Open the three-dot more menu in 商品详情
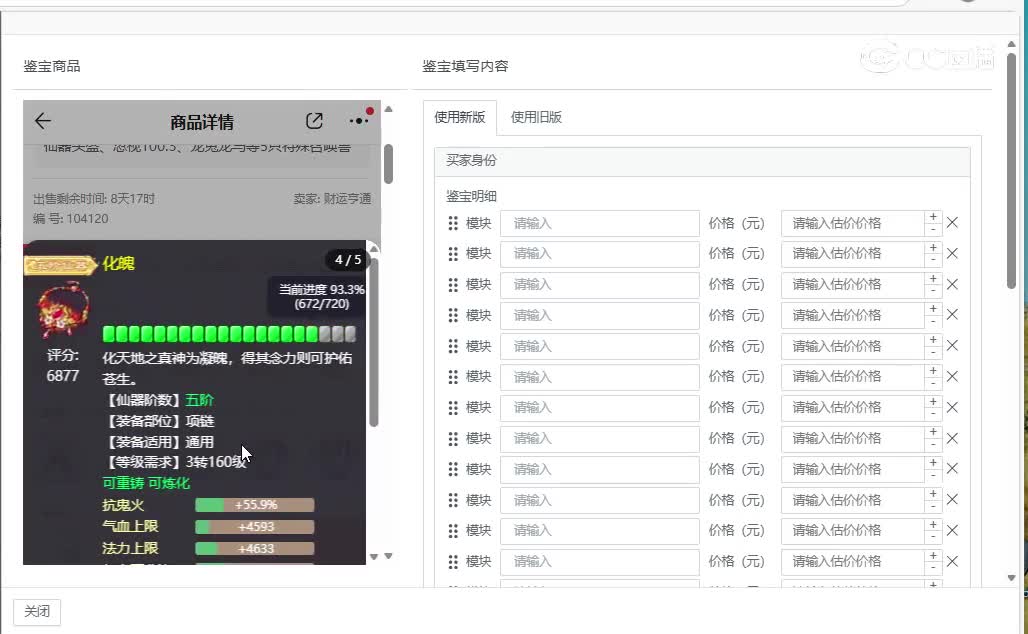This screenshot has width=1028, height=634. [358, 121]
